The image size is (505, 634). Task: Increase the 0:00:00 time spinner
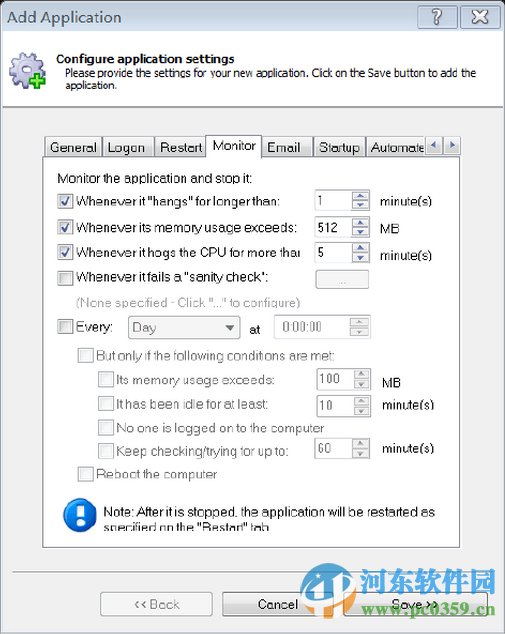pyautogui.click(x=359, y=322)
